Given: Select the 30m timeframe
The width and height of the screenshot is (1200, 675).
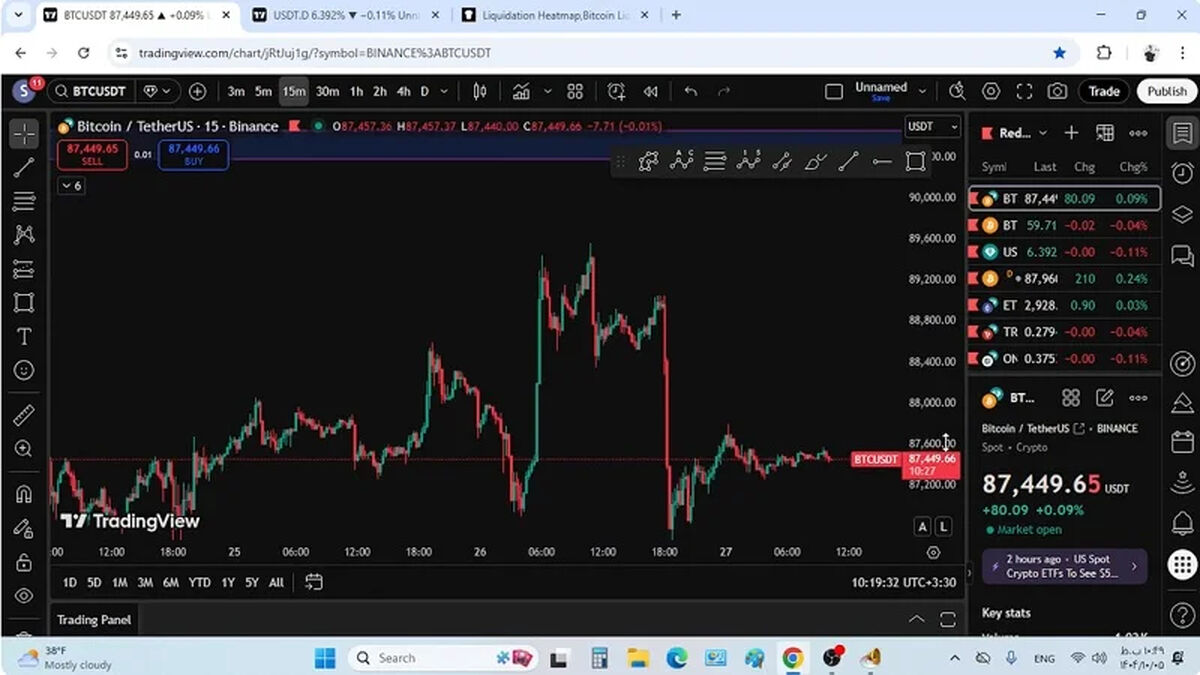Looking at the screenshot, I should [x=327, y=91].
